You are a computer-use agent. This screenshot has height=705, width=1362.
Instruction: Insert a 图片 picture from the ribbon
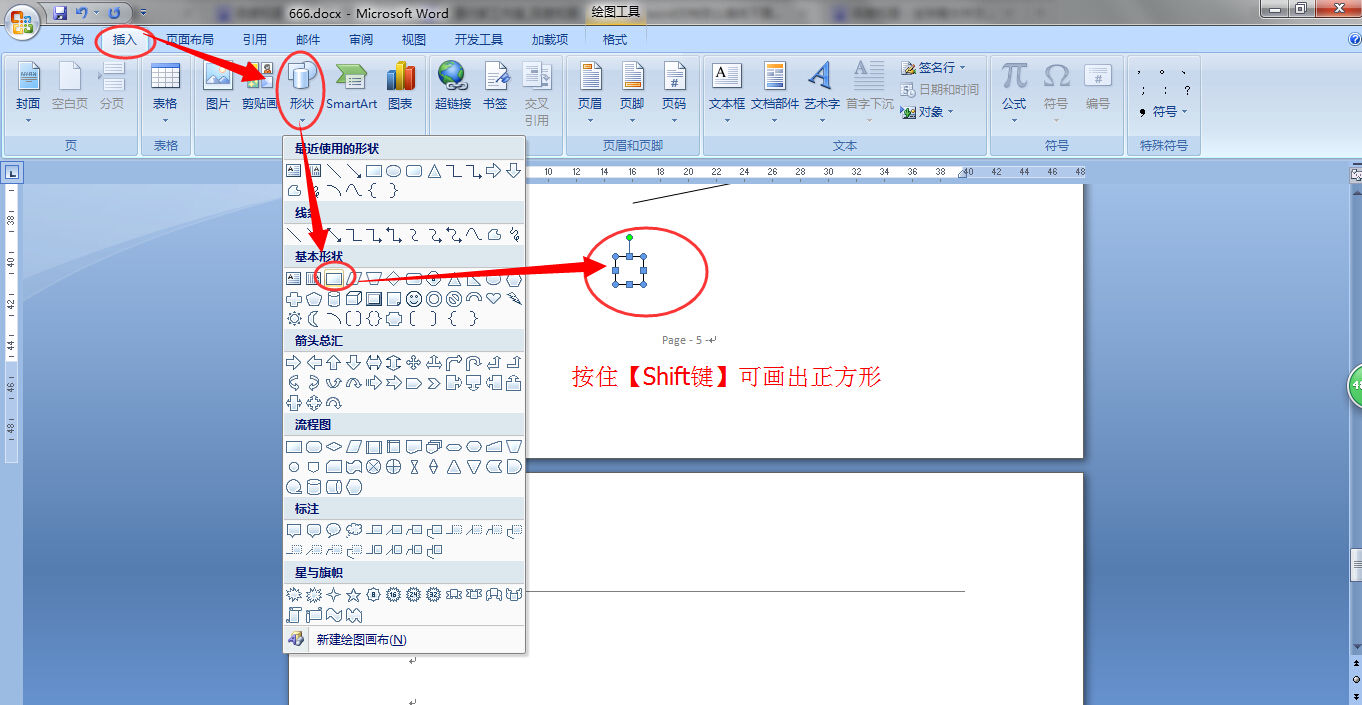tap(217, 86)
